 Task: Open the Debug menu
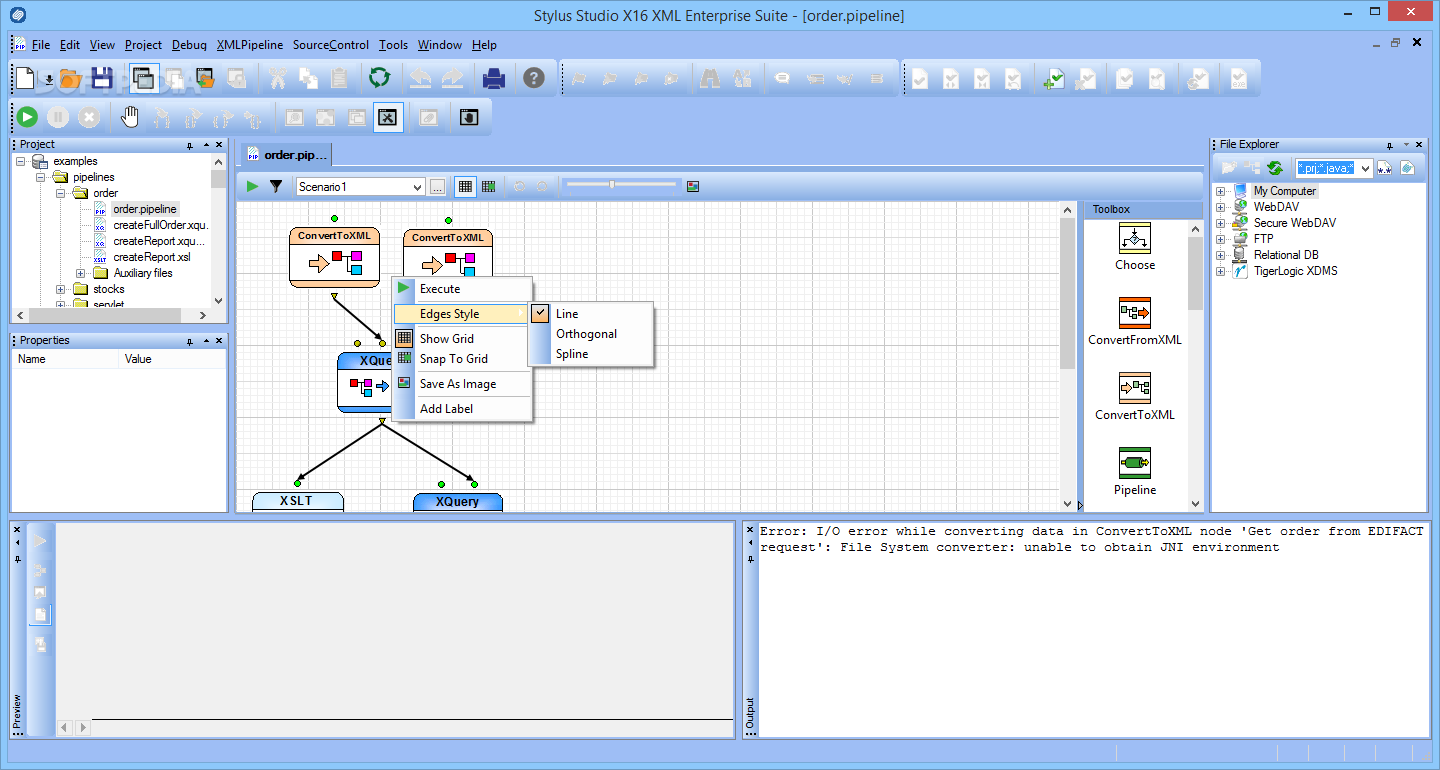tap(189, 45)
